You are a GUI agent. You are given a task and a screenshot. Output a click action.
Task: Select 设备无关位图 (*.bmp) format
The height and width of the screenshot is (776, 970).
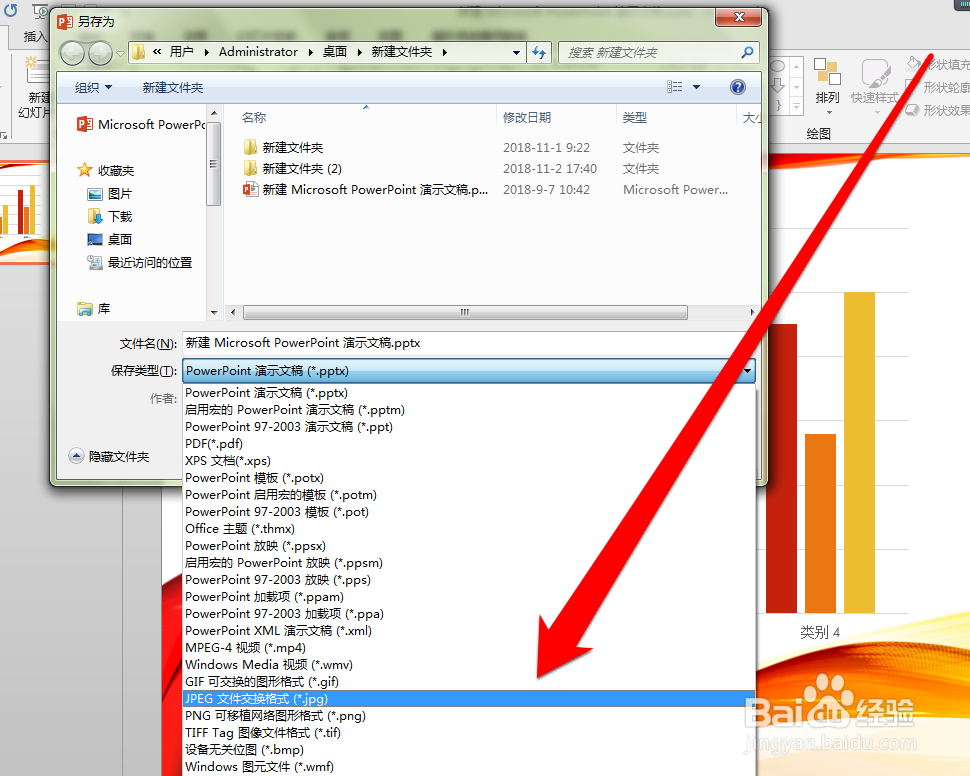point(469,749)
